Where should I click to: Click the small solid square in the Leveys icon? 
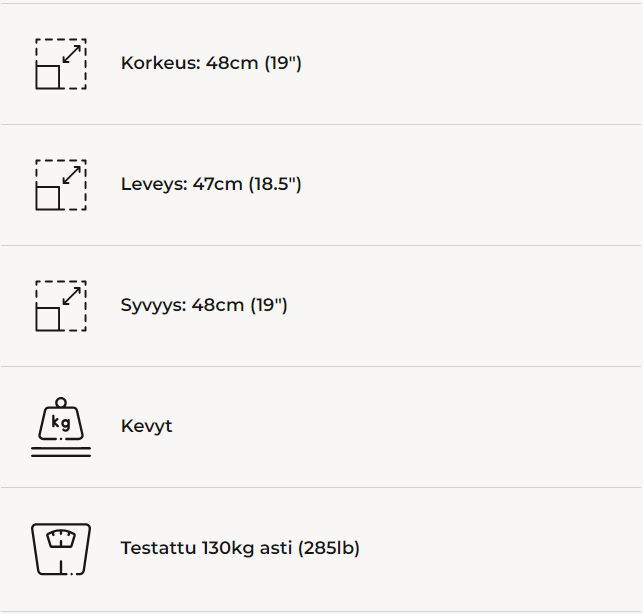[48, 198]
